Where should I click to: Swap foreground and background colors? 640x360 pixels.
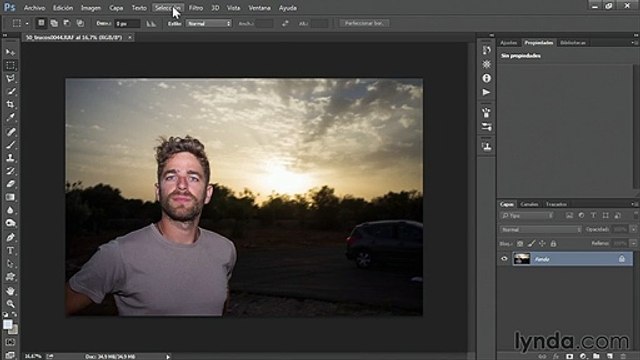15,315
